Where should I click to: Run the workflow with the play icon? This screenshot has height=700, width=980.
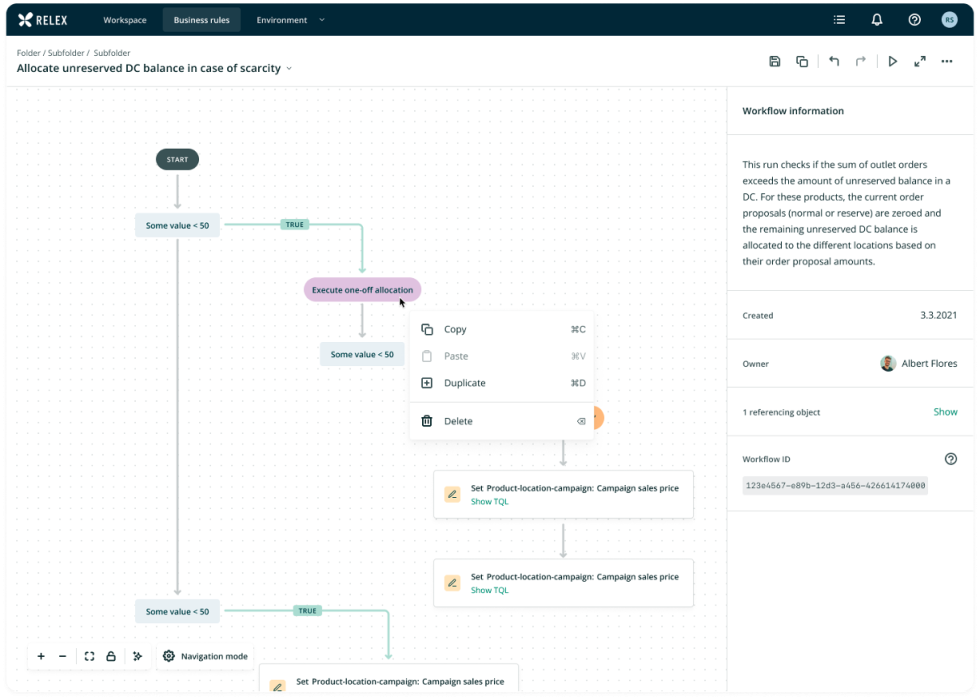(x=893, y=62)
